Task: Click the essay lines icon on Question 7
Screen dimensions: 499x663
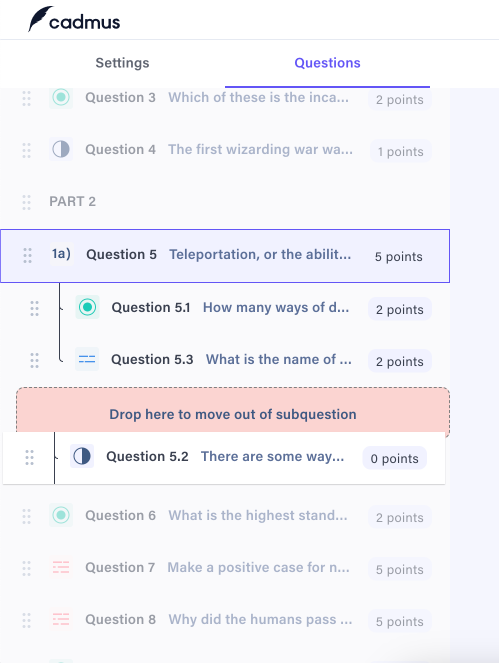Action: tap(61, 567)
